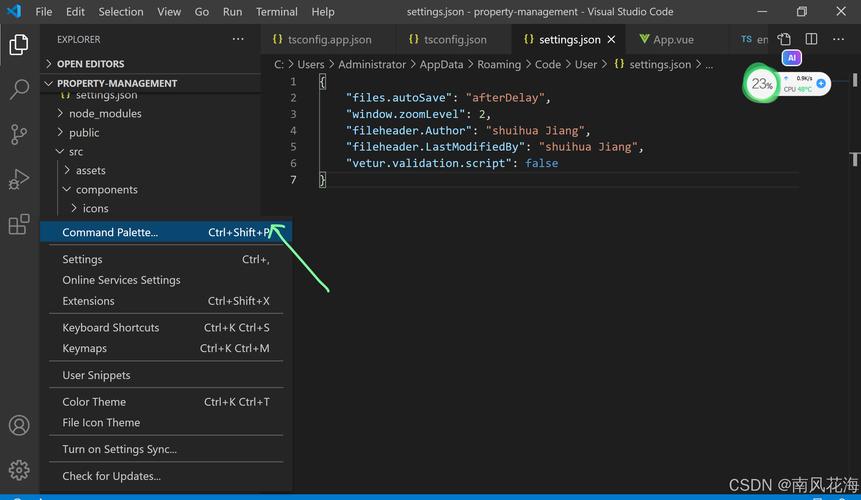Select Keymaps menu entry
The image size is (861, 500).
[x=166, y=349]
